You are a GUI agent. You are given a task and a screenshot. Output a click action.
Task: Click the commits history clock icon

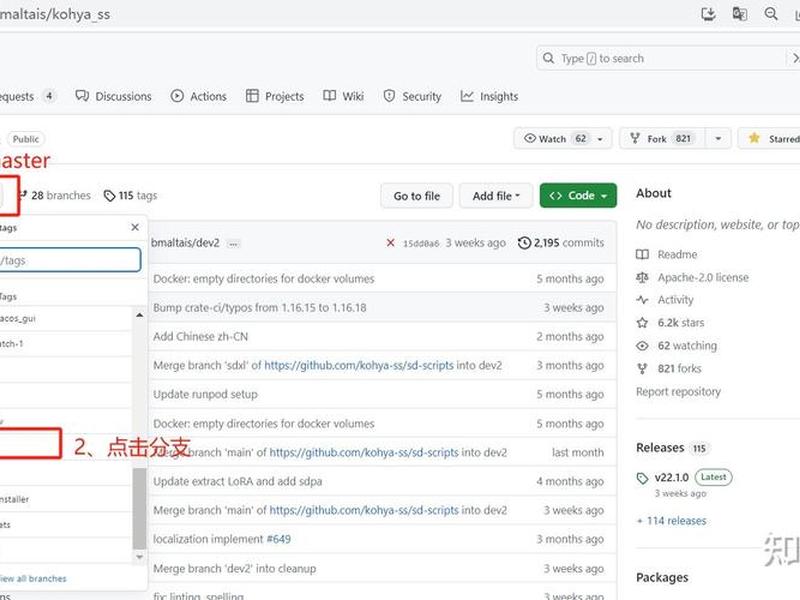coord(524,243)
